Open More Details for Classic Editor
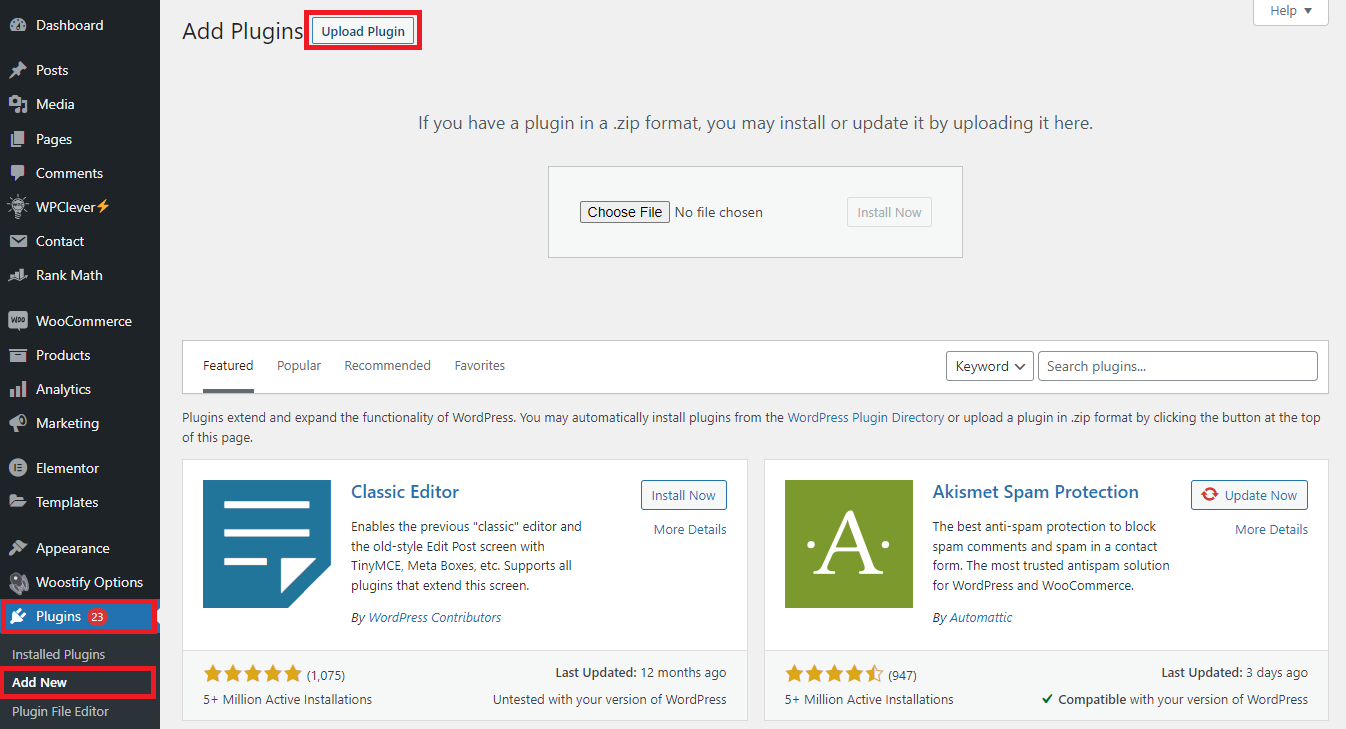This screenshot has width=1346, height=729. (x=690, y=529)
